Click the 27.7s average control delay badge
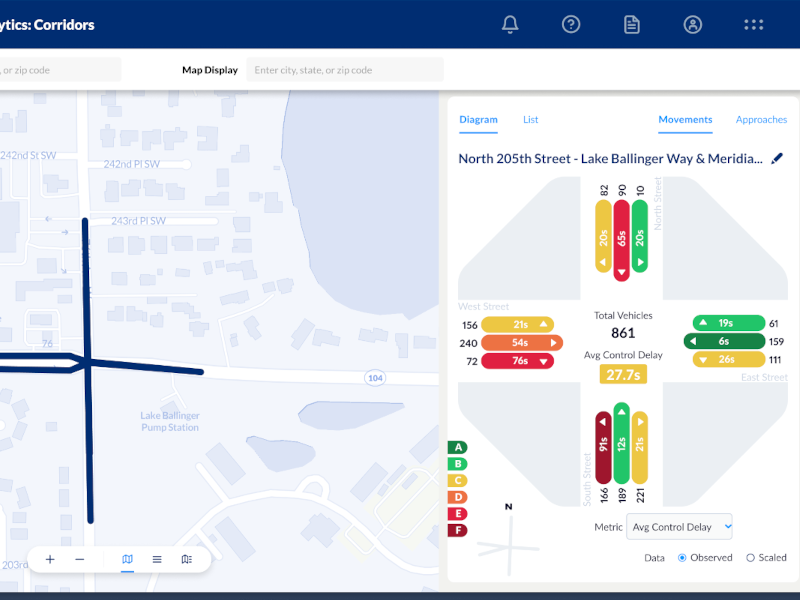Screen dimensions: 800x600 (x=623, y=374)
